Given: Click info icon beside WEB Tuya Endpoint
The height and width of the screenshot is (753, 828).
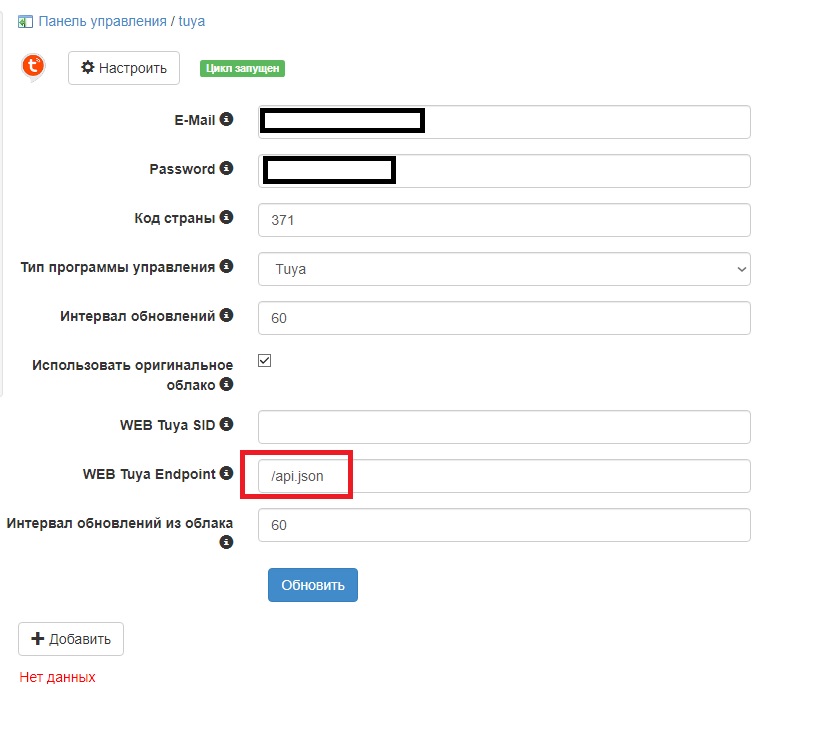Looking at the screenshot, I should (x=227, y=473).
